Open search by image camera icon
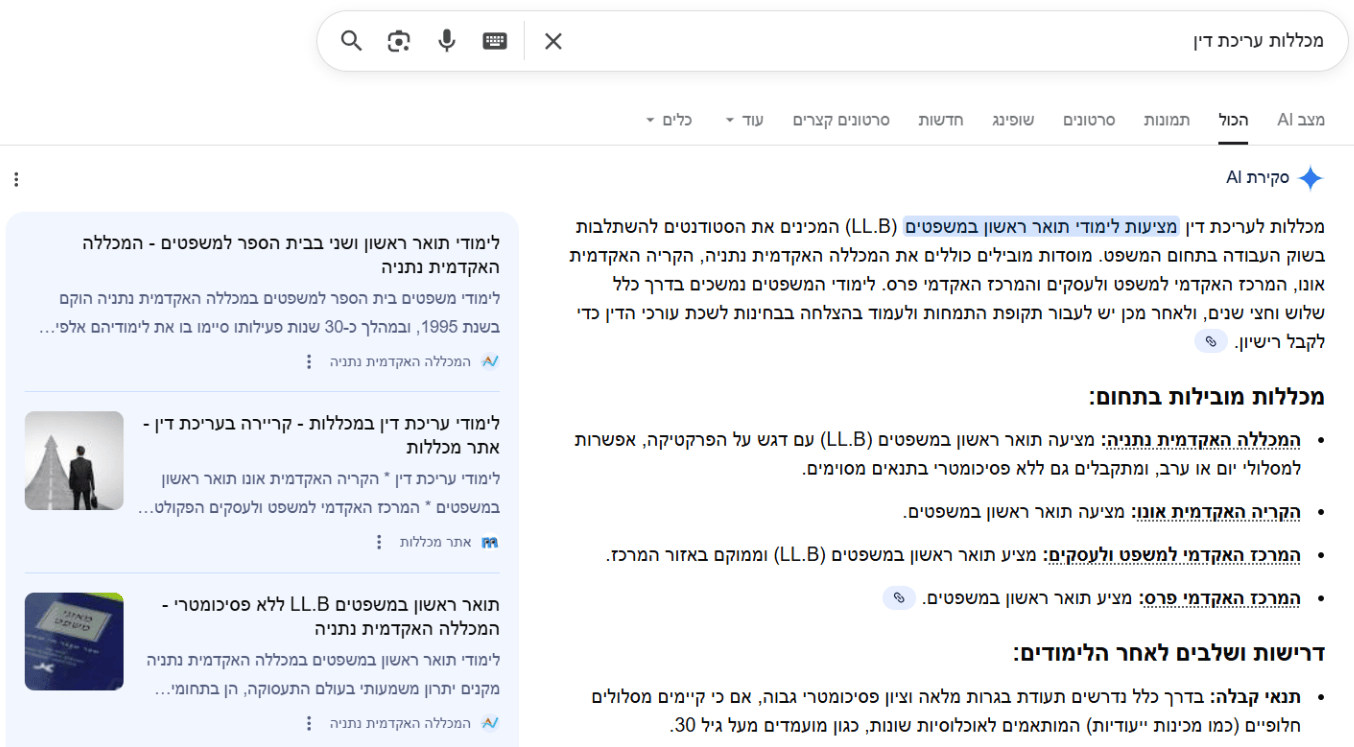The image size is (1354, 747). (399, 41)
